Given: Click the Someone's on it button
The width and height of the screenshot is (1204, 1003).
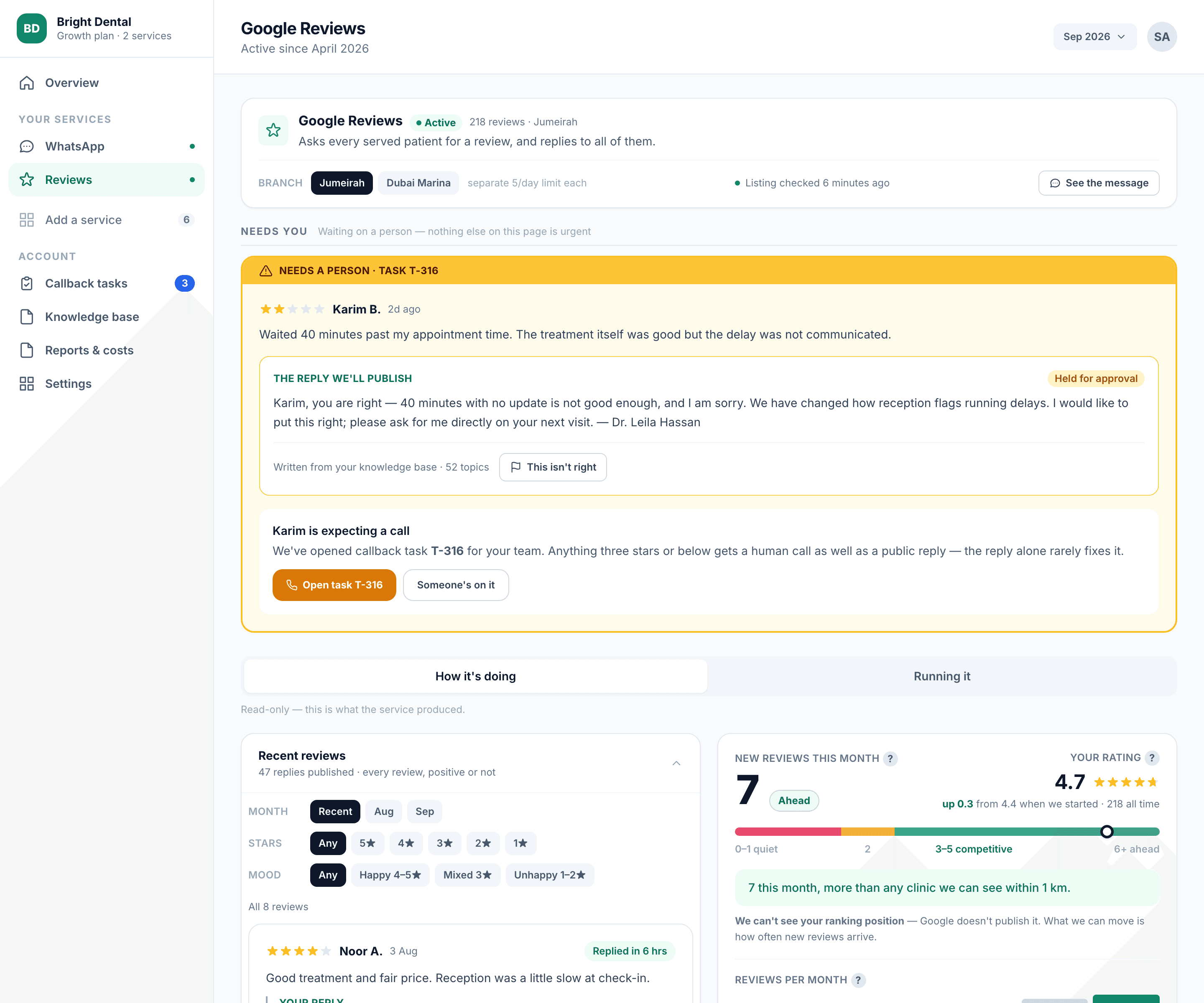Looking at the screenshot, I should (x=456, y=585).
